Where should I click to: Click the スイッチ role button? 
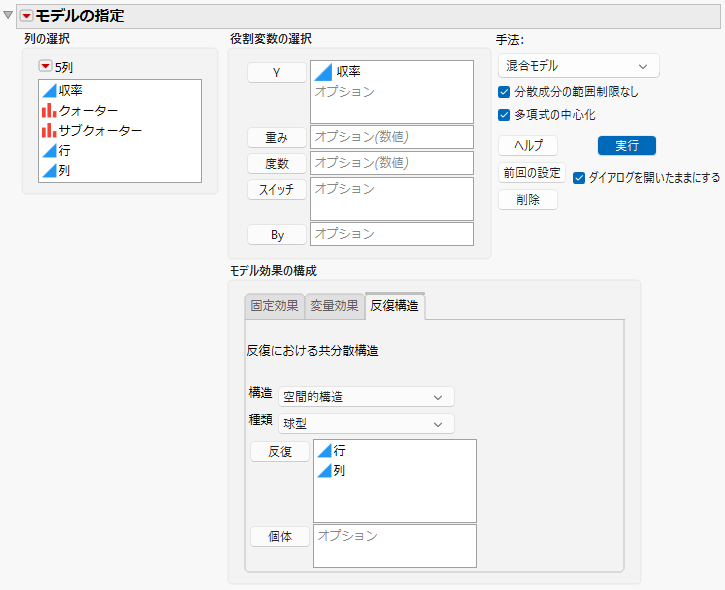click(x=276, y=189)
